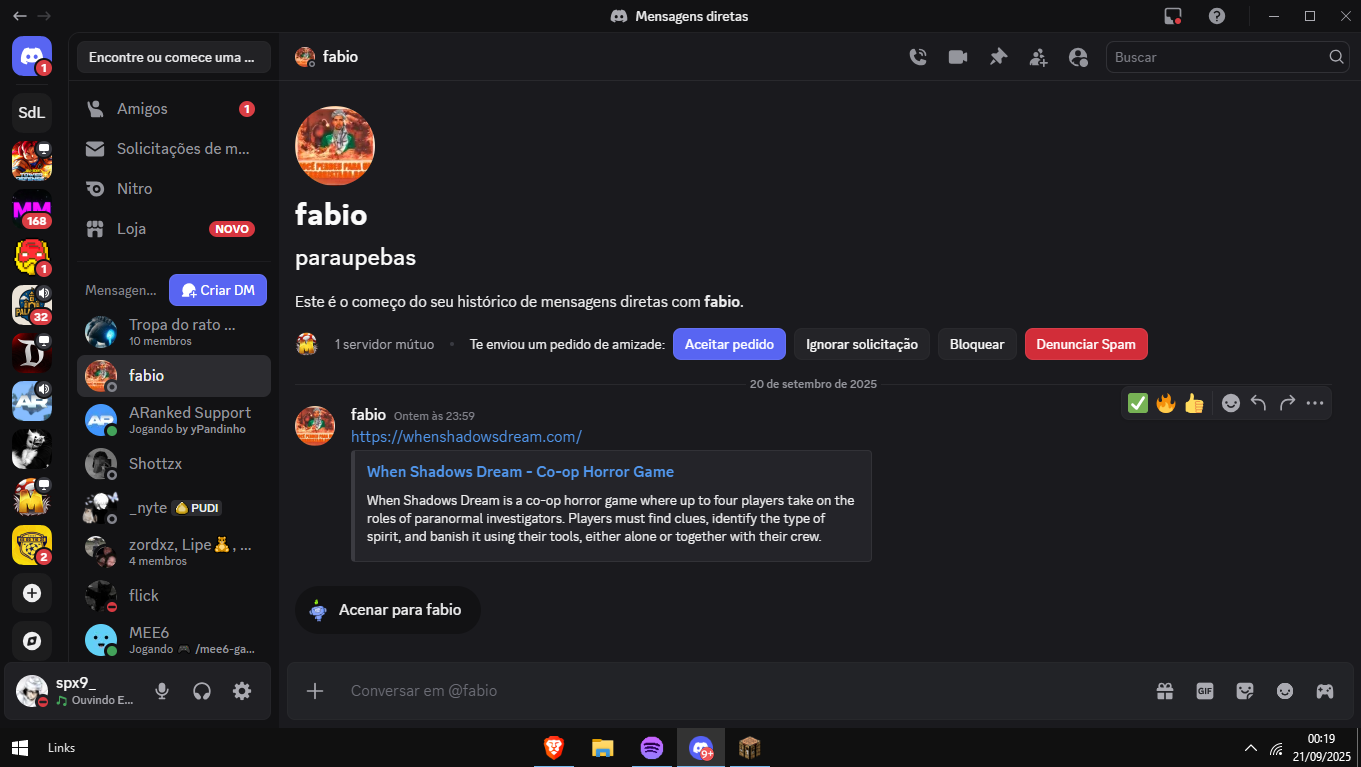
Task: Open the apps game controller icon
Action: [x=1325, y=691]
